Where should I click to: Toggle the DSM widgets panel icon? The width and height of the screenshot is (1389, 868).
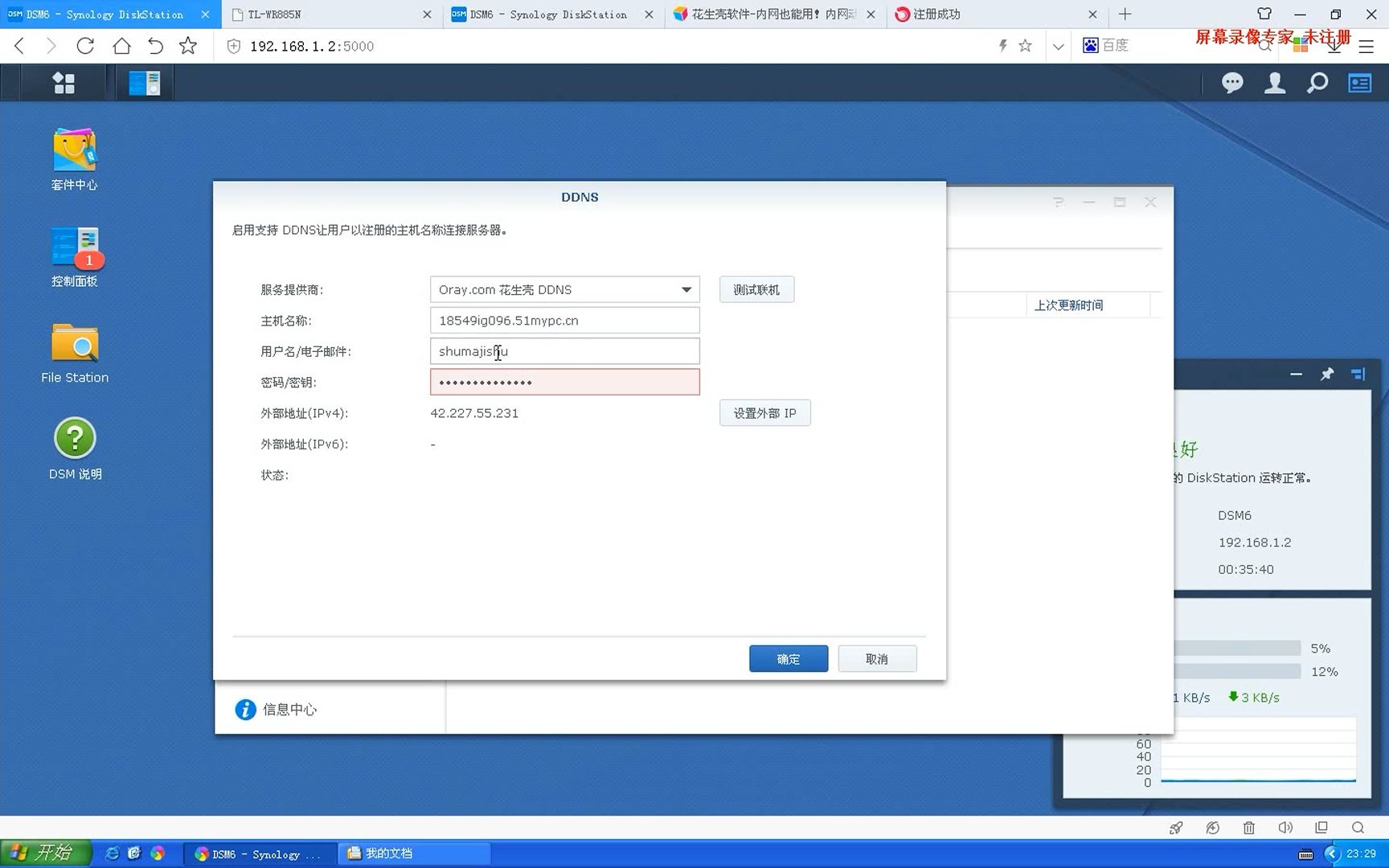(1360, 83)
